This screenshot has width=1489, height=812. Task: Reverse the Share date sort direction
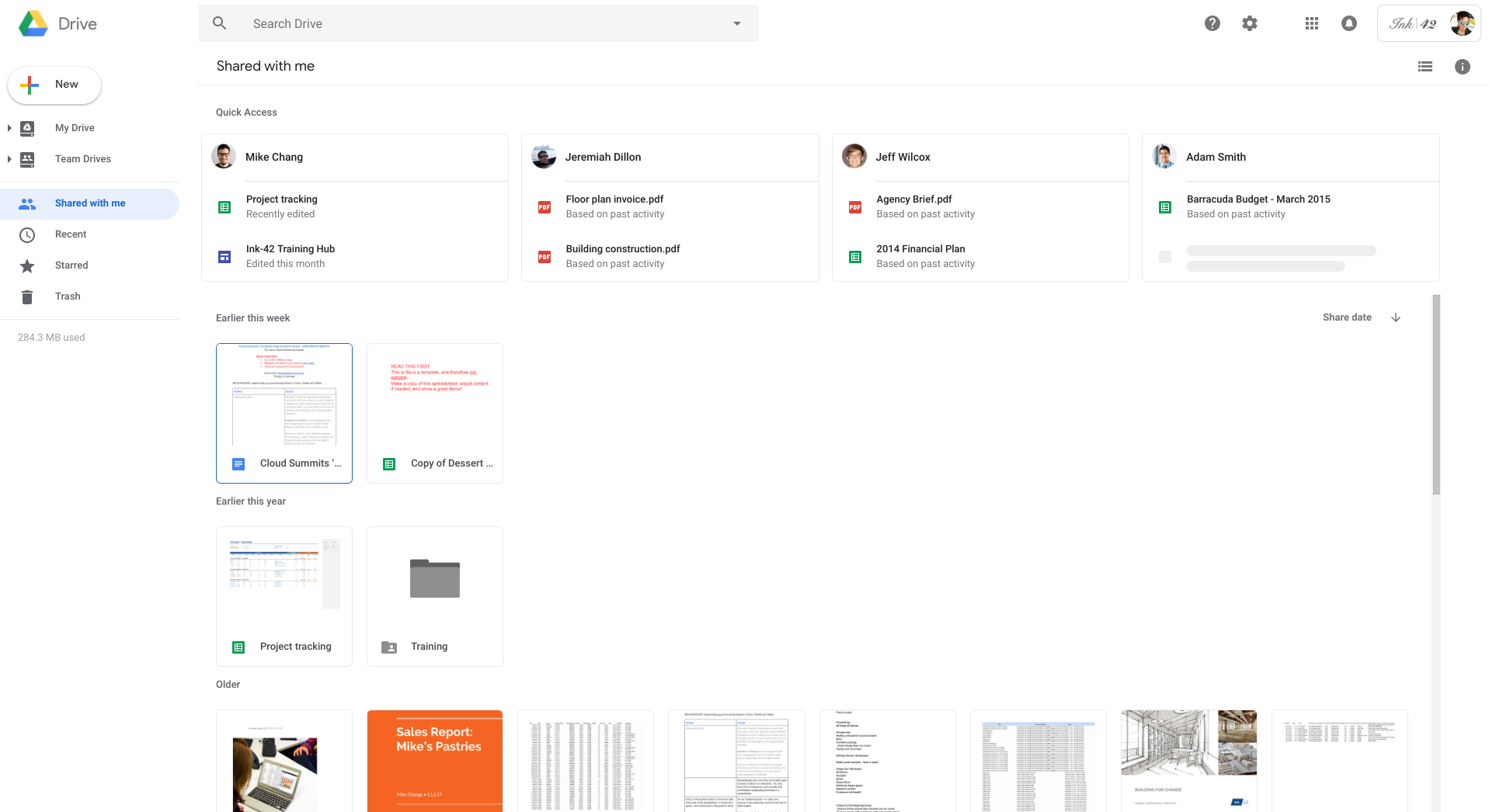pos(1396,318)
